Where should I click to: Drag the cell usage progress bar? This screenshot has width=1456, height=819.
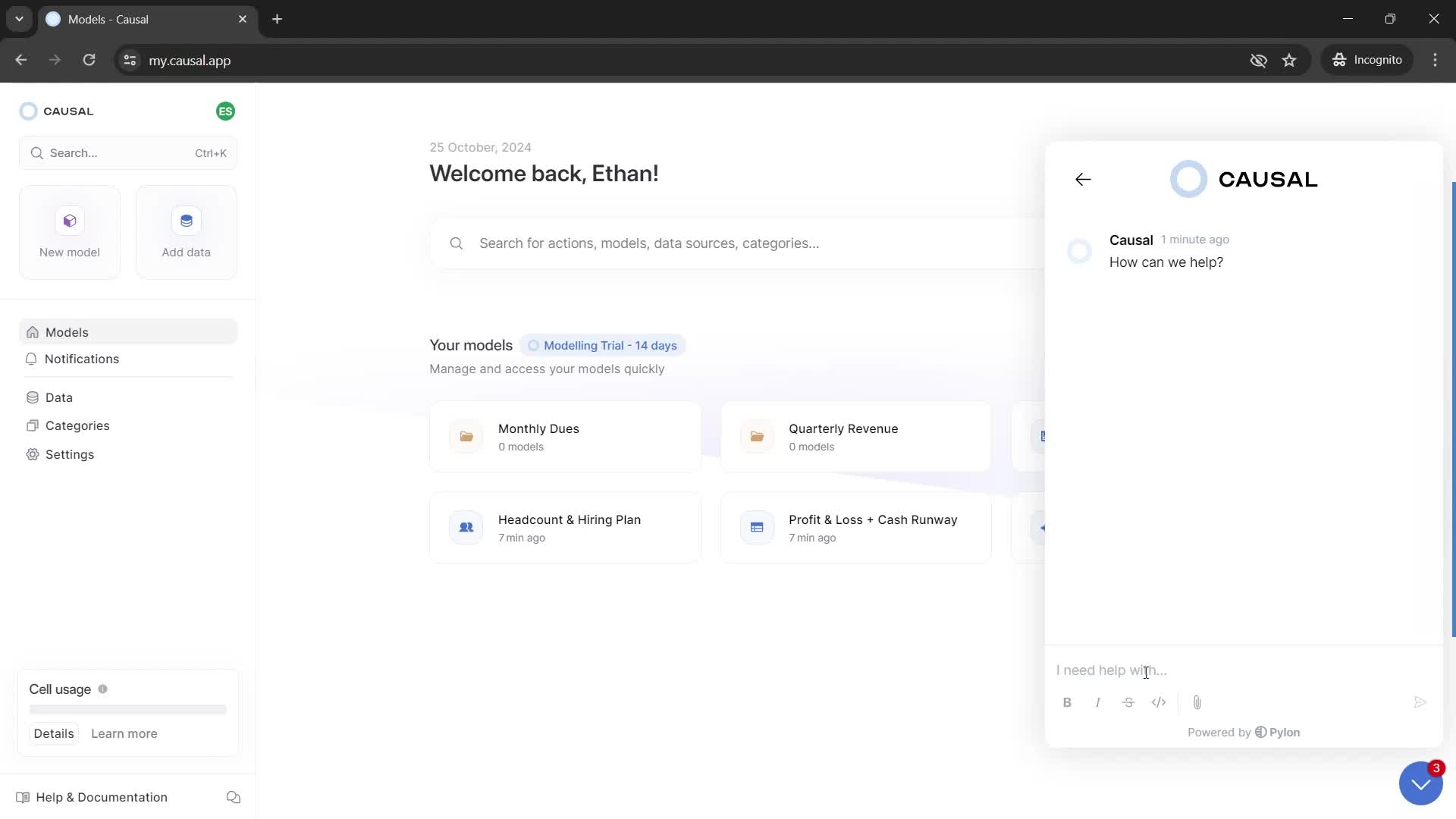tap(127, 710)
